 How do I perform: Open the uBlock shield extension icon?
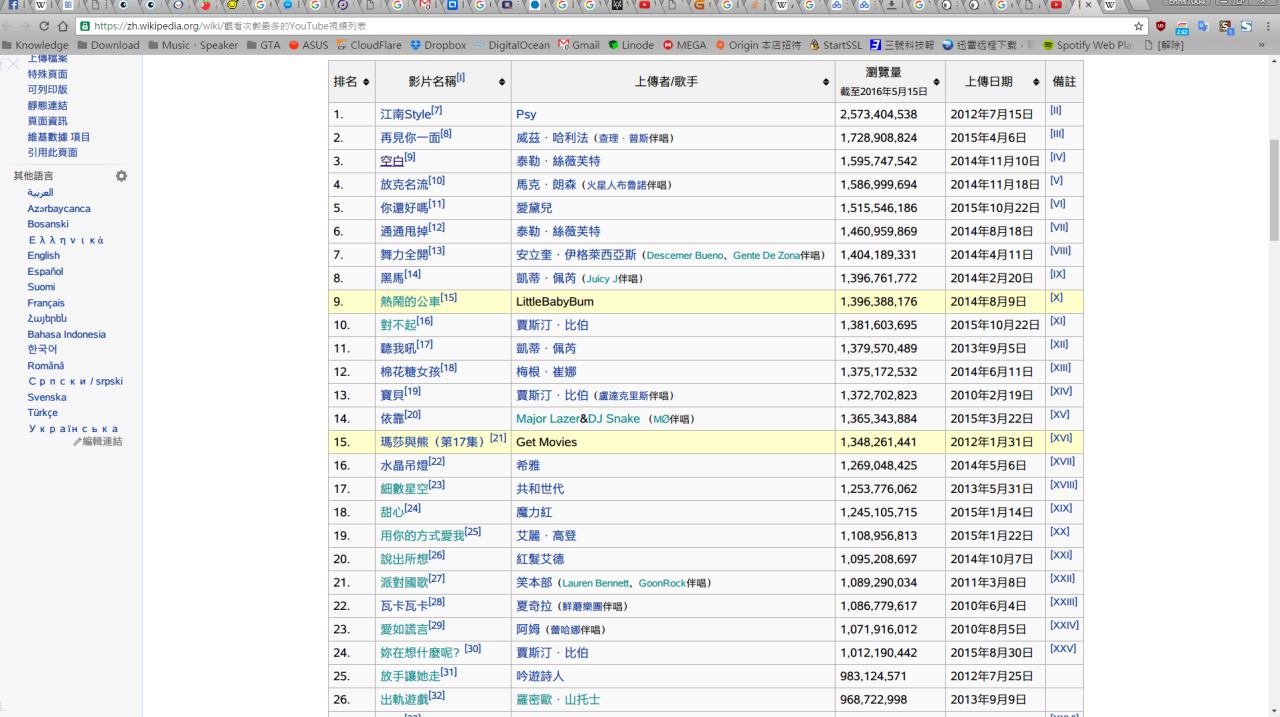[1161, 26]
